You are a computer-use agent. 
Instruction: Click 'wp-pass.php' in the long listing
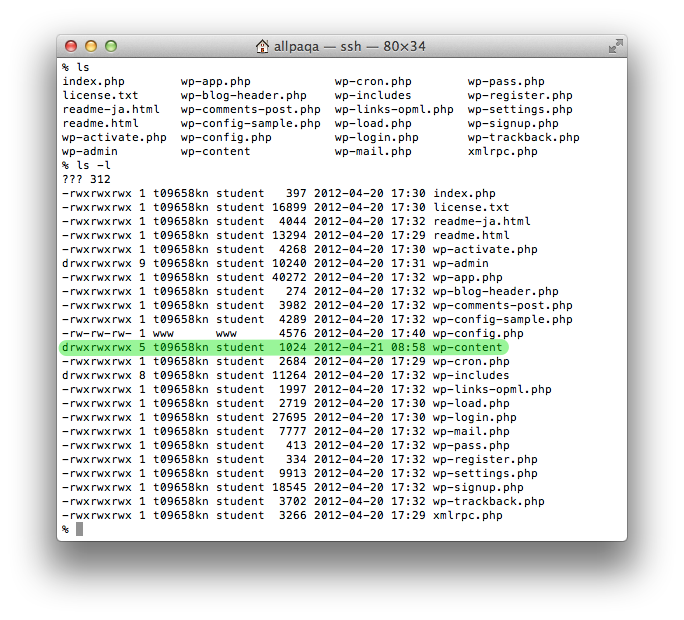tap(471, 445)
